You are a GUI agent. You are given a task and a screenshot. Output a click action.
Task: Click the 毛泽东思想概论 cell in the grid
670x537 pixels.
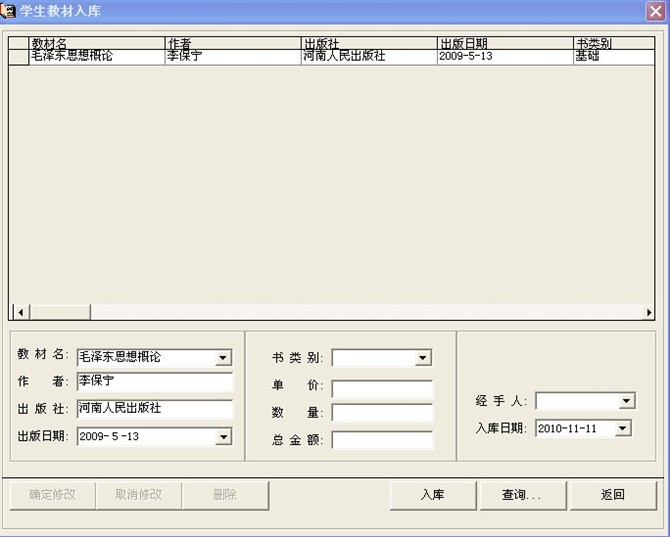coord(97,57)
